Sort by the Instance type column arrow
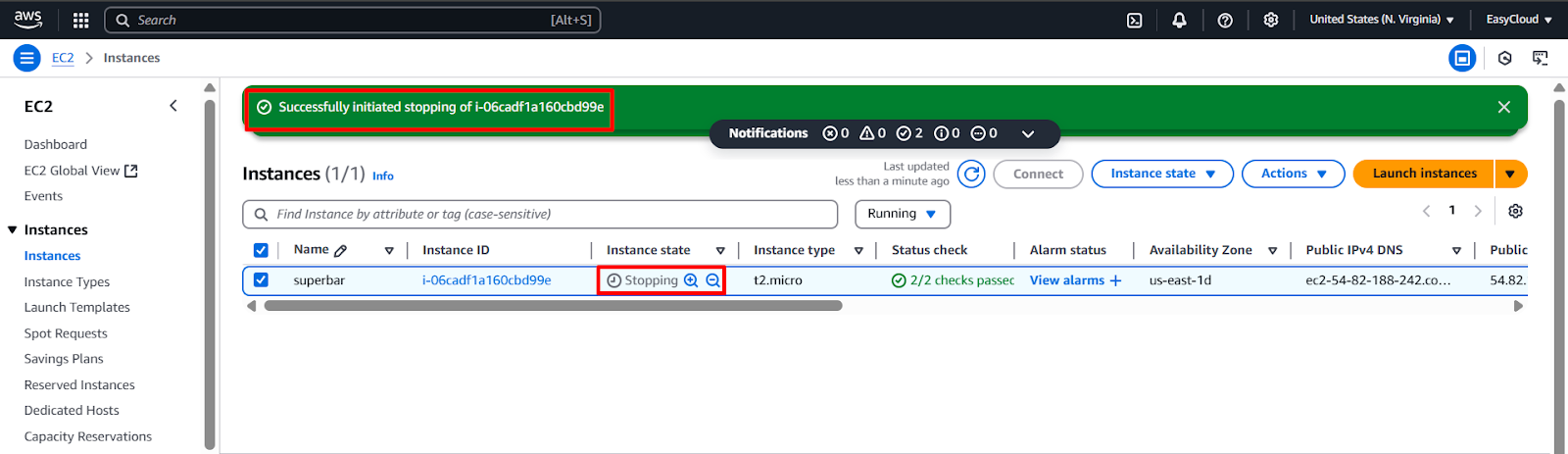This screenshot has height=454, width=1568. (858, 251)
